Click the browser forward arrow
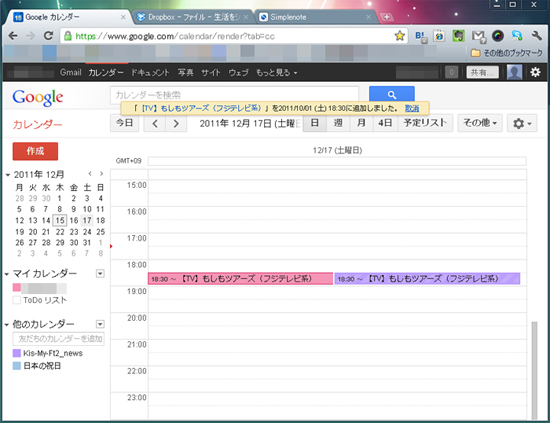Screen dimensions: 550x423 click(x=31, y=36)
